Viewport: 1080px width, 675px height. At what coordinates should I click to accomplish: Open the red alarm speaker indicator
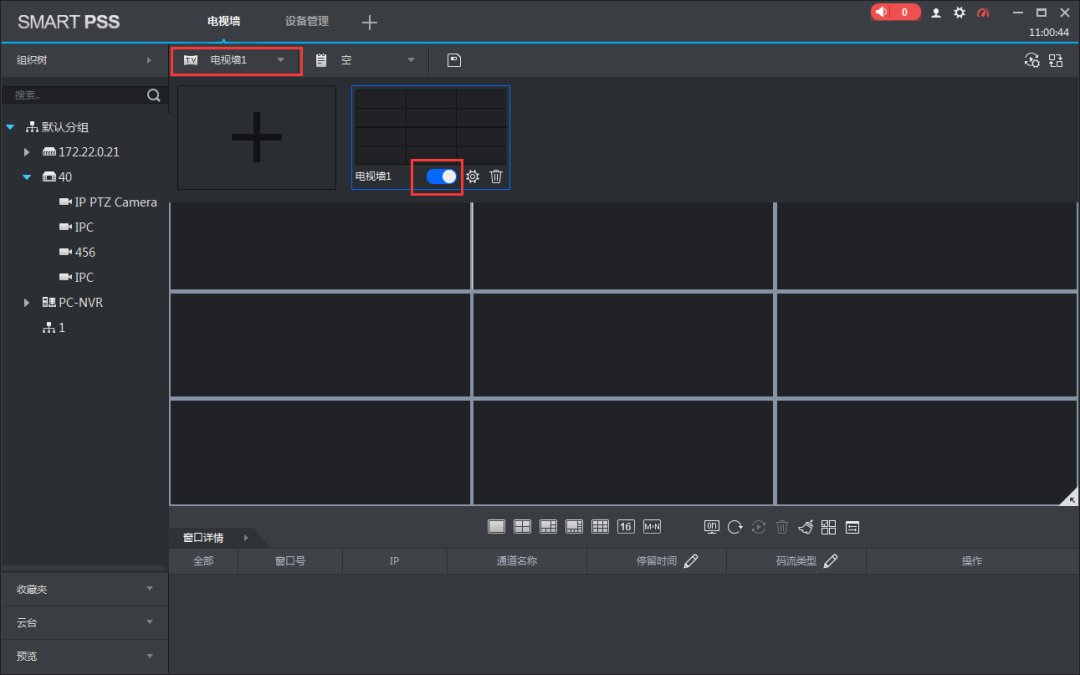click(x=894, y=12)
